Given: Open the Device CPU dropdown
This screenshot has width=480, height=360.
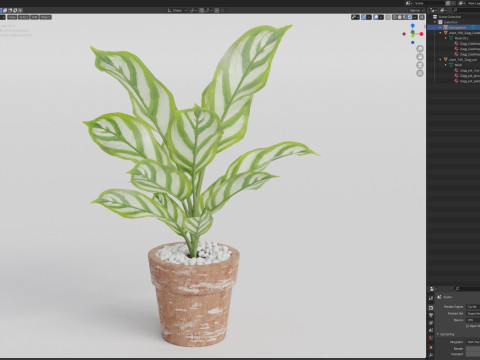Looking at the screenshot, I should coord(473,320).
